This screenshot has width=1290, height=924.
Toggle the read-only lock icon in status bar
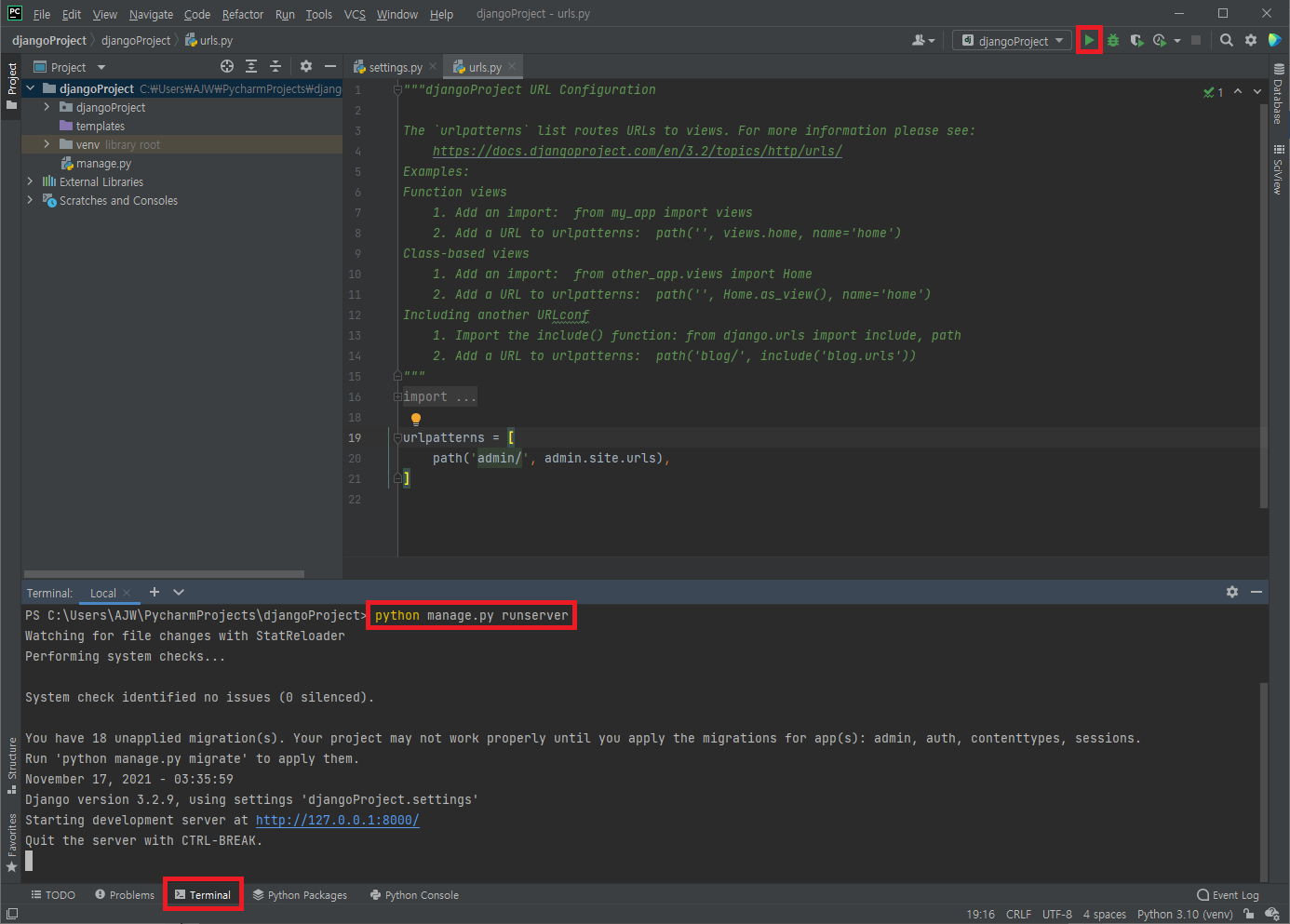pyautogui.click(x=1249, y=914)
